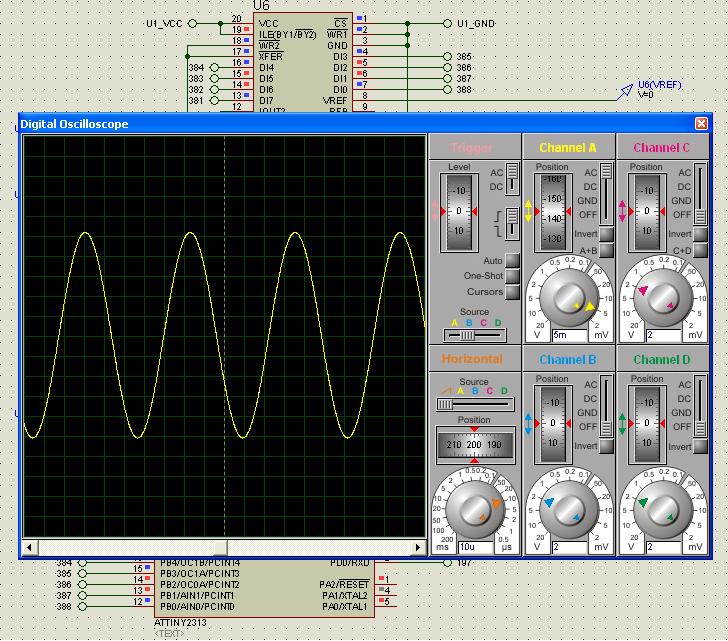
Task: Enable Channel C C+D summing
Action: click(x=700, y=251)
